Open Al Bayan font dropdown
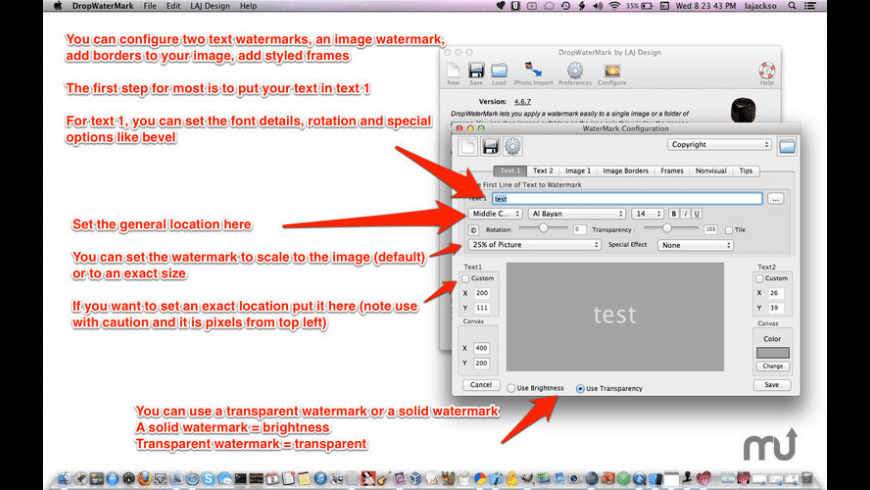 point(577,214)
